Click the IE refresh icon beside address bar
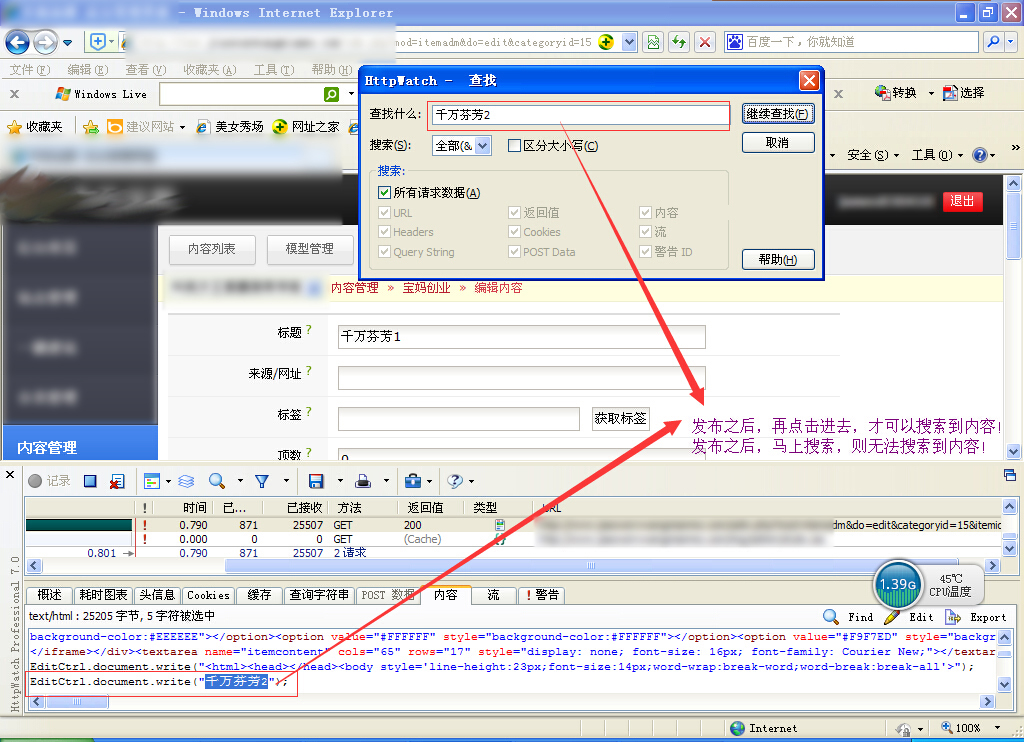1024x742 pixels. 679,42
